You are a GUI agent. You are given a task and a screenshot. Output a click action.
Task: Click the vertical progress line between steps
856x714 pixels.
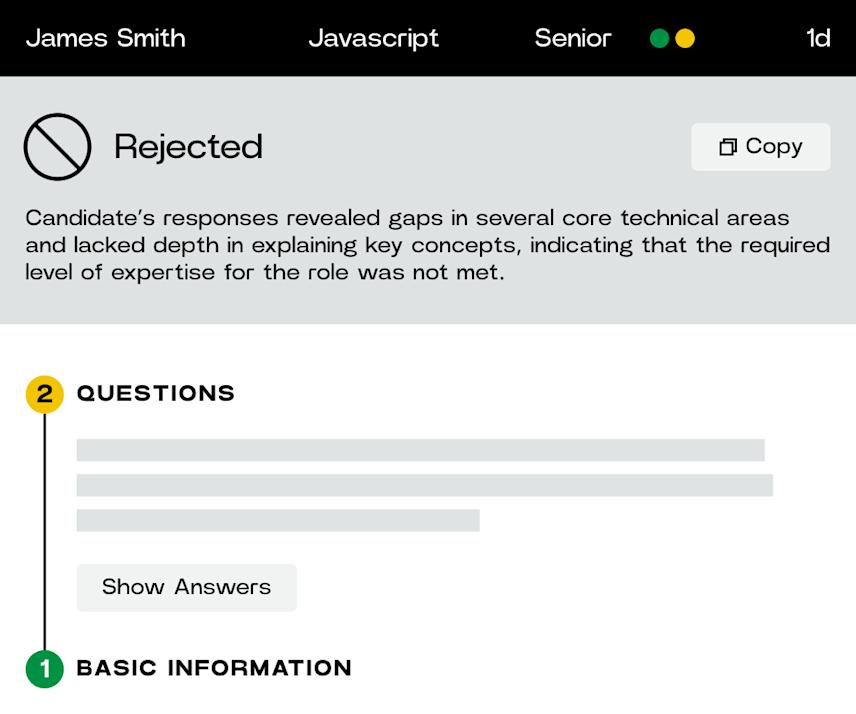tap(42, 530)
